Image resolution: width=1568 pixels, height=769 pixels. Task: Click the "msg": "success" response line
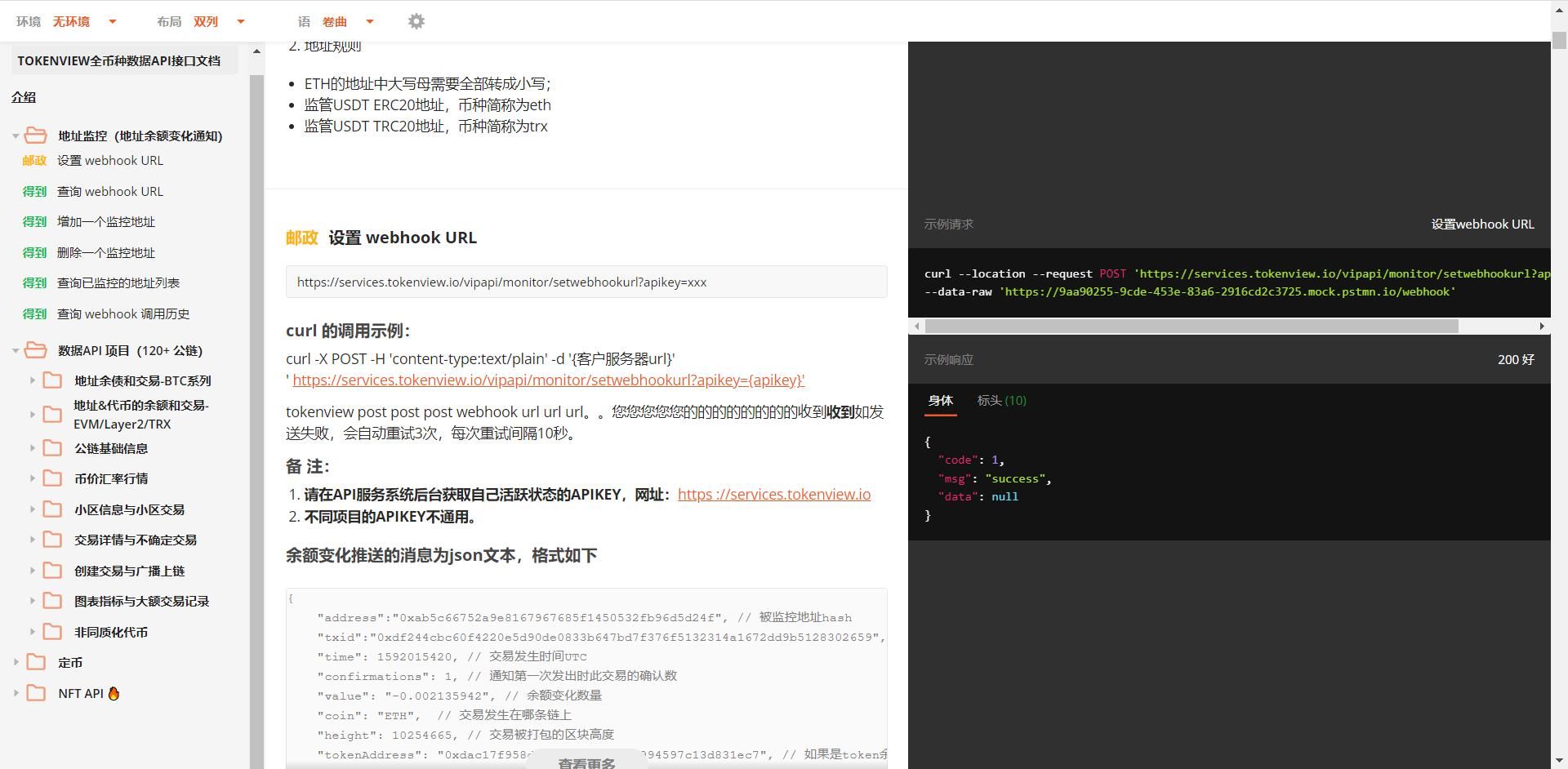[x=994, y=478]
